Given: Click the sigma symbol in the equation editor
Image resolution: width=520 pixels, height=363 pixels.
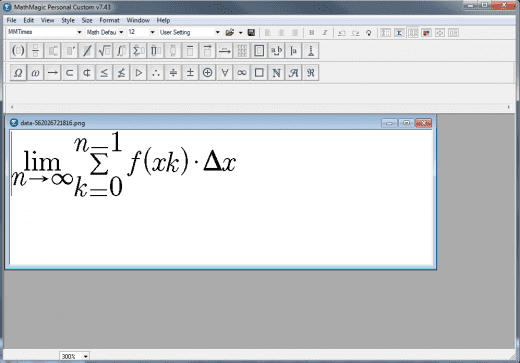Looking at the screenshot, I should click(99, 164).
